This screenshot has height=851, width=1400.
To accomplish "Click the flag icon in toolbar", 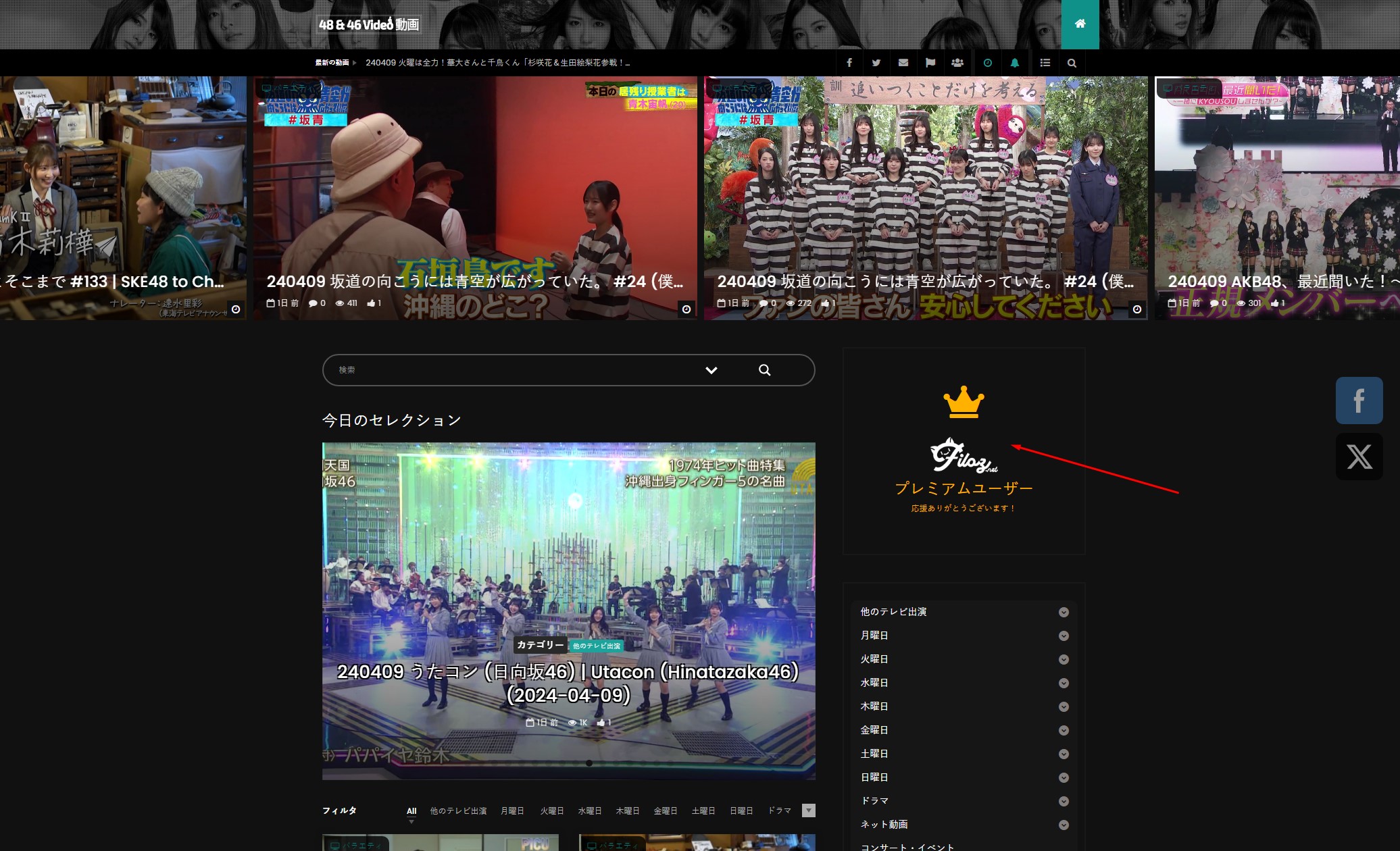I will point(930,63).
